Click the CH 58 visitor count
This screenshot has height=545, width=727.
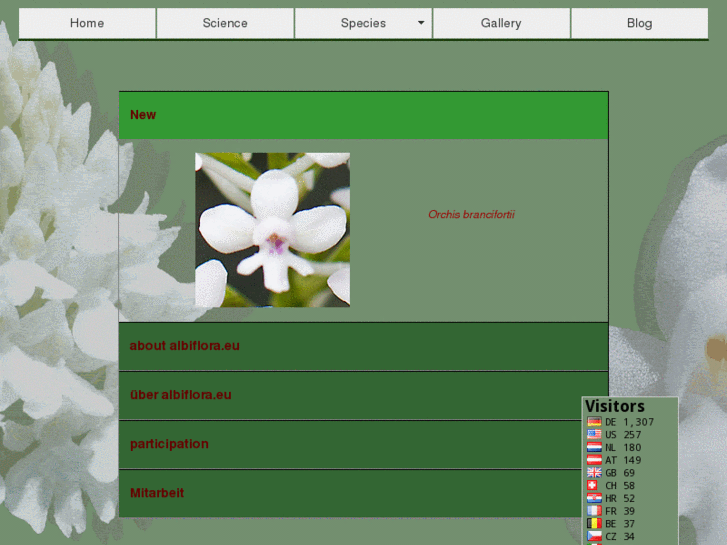tap(620, 486)
